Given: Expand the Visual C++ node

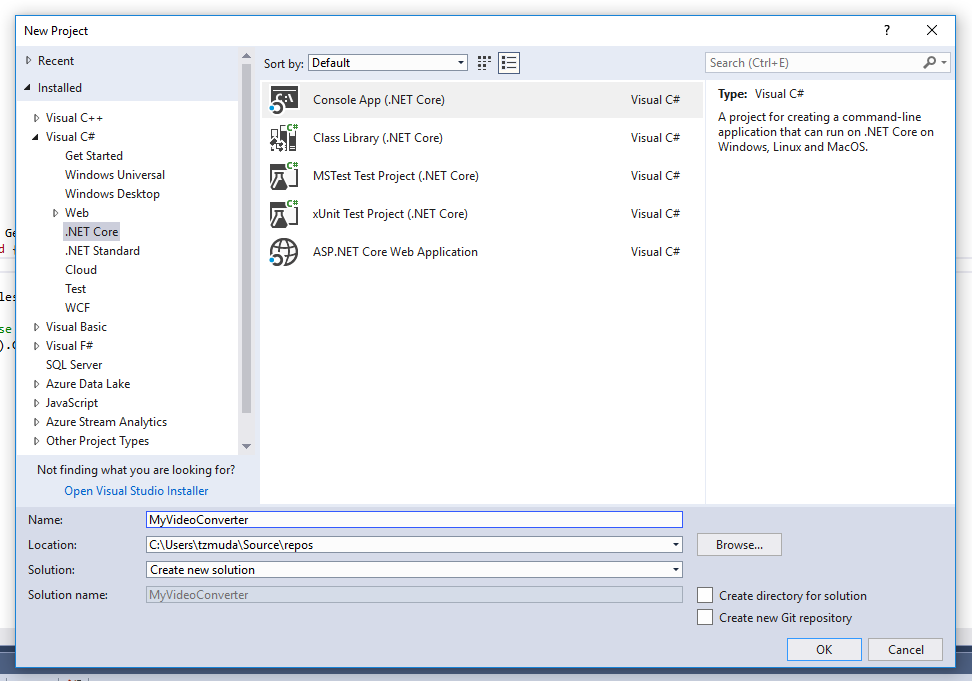Looking at the screenshot, I should 36,118.
